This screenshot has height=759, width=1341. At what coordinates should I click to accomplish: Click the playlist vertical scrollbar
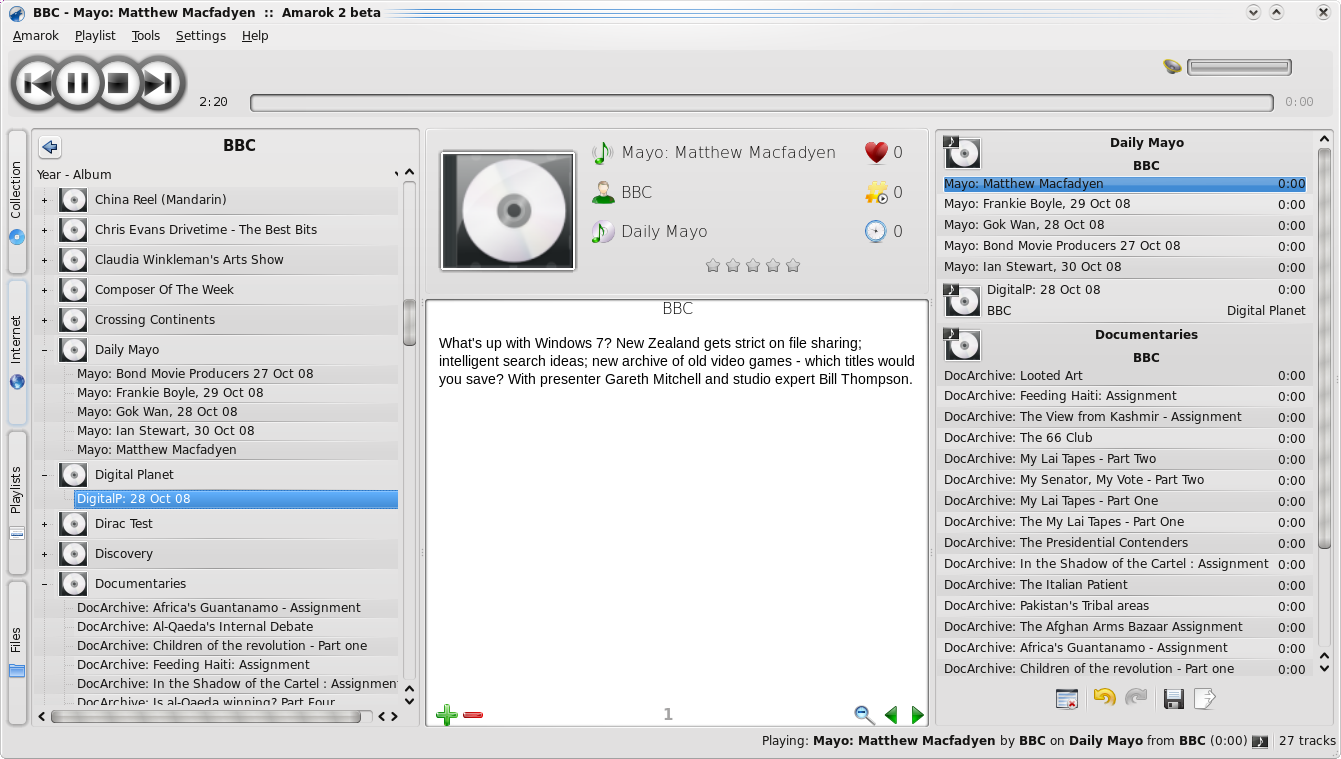coord(1324,347)
